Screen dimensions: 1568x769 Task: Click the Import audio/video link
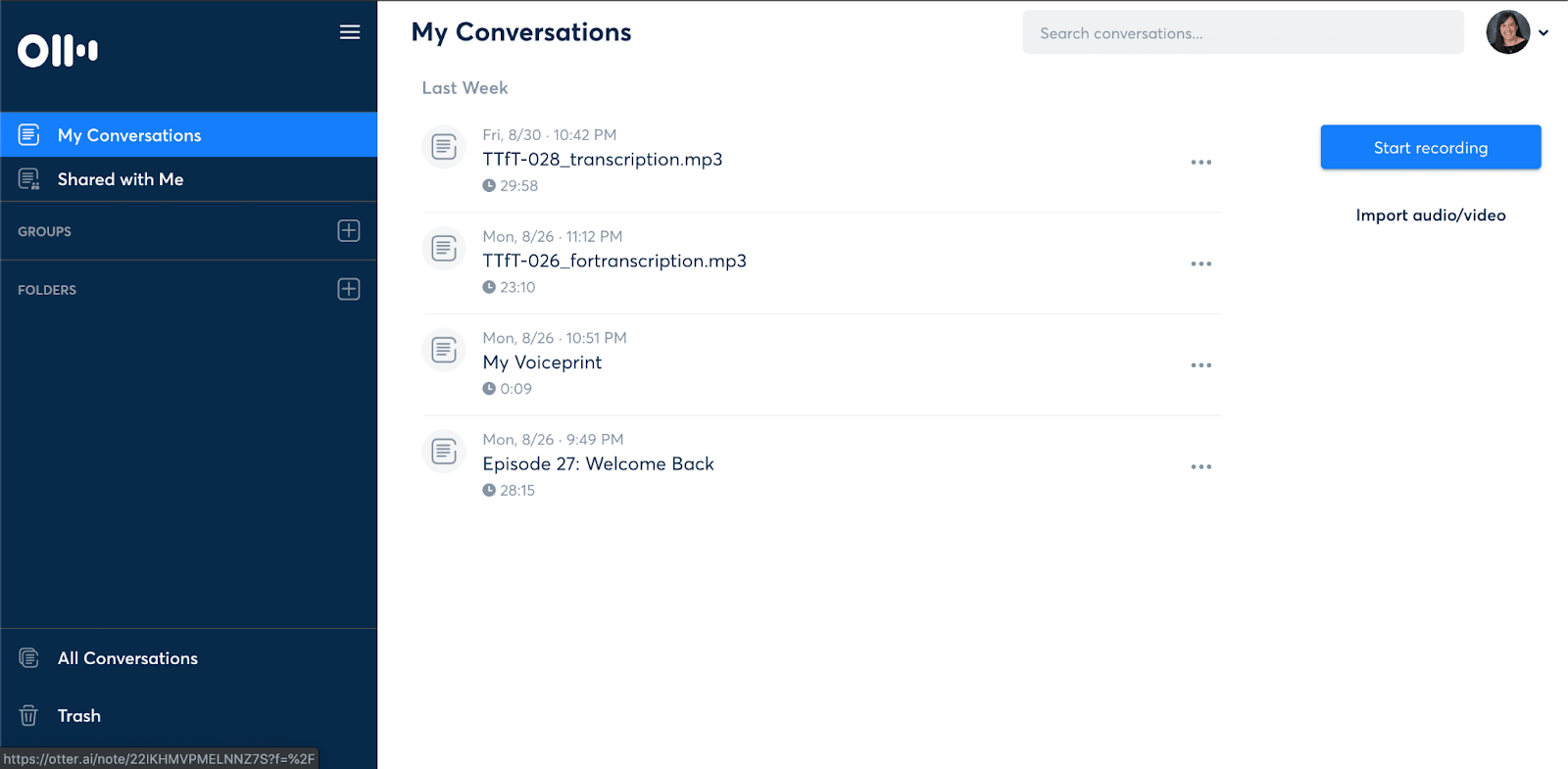1430,215
